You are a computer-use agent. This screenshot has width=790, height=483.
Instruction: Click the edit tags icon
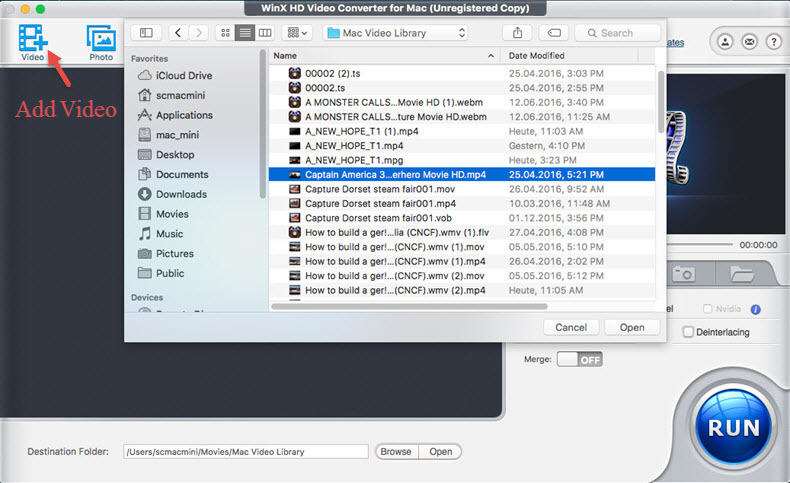(554, 33)
